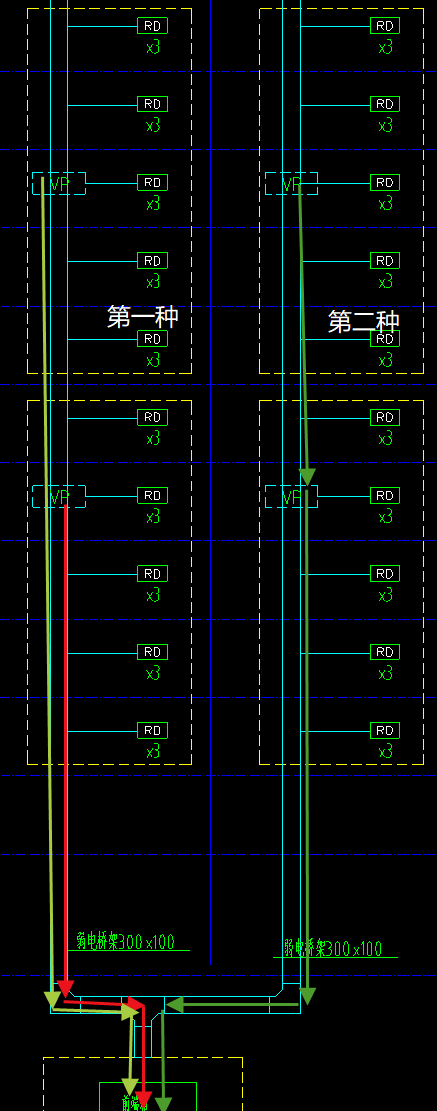The width and height of the screenshot is (437, 1111).
Task: Select RD box wired to upper VP, 第一种 scheme
Action: click(x=152, y=182)
